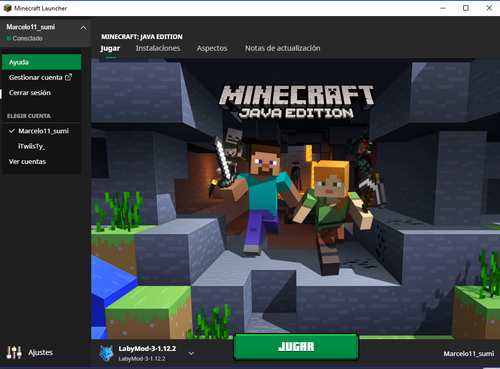This screenshot has height=369, width=500.
Task: Open Gestionar cuenta external link
Action: pos(41,77)
